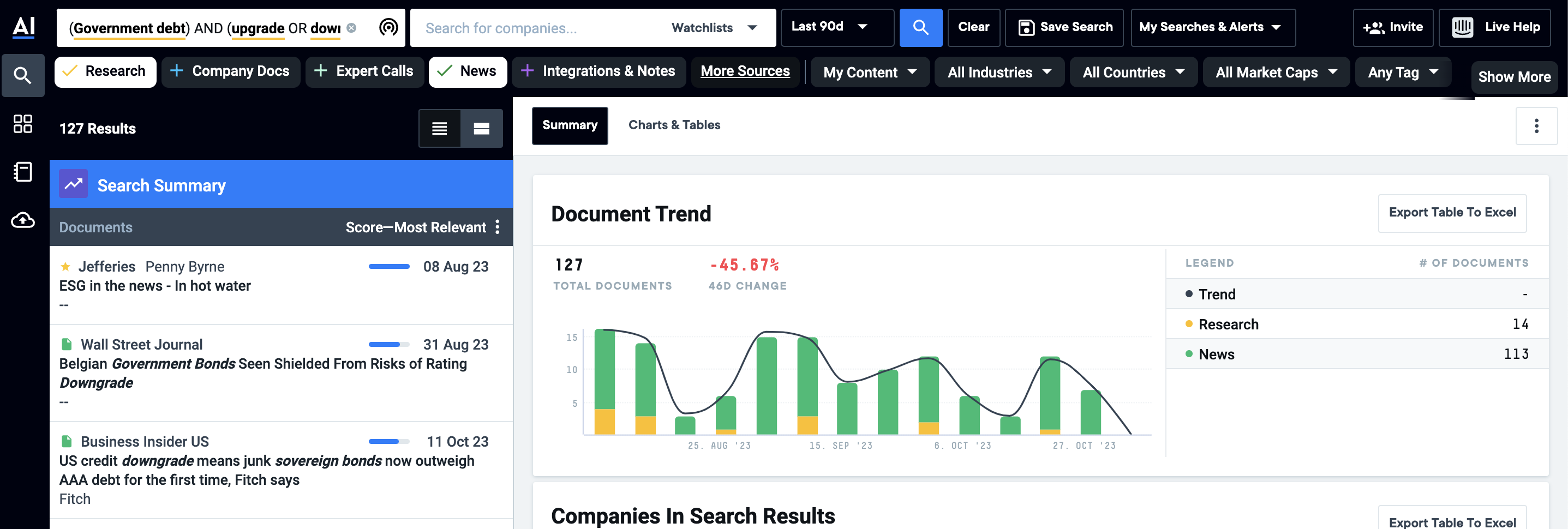The height and width of the screenshot is (529, 1568).
Task: Toggle the News legend series
Action: click(1210, 354)
